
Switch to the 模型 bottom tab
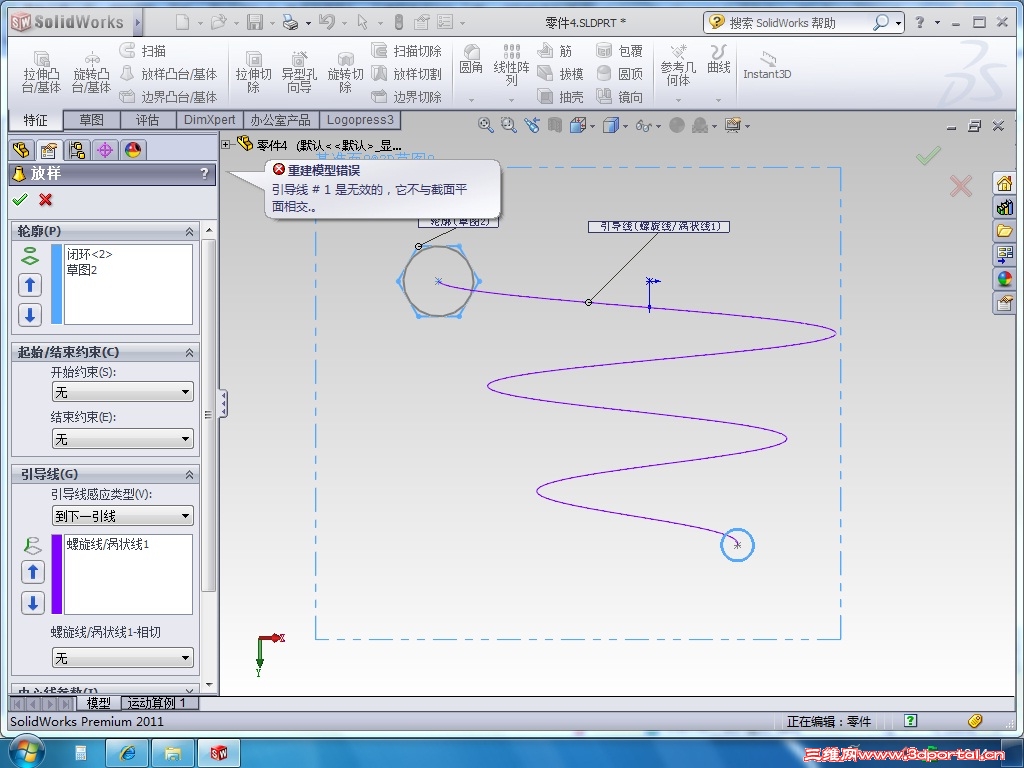(x=99, y=703)
